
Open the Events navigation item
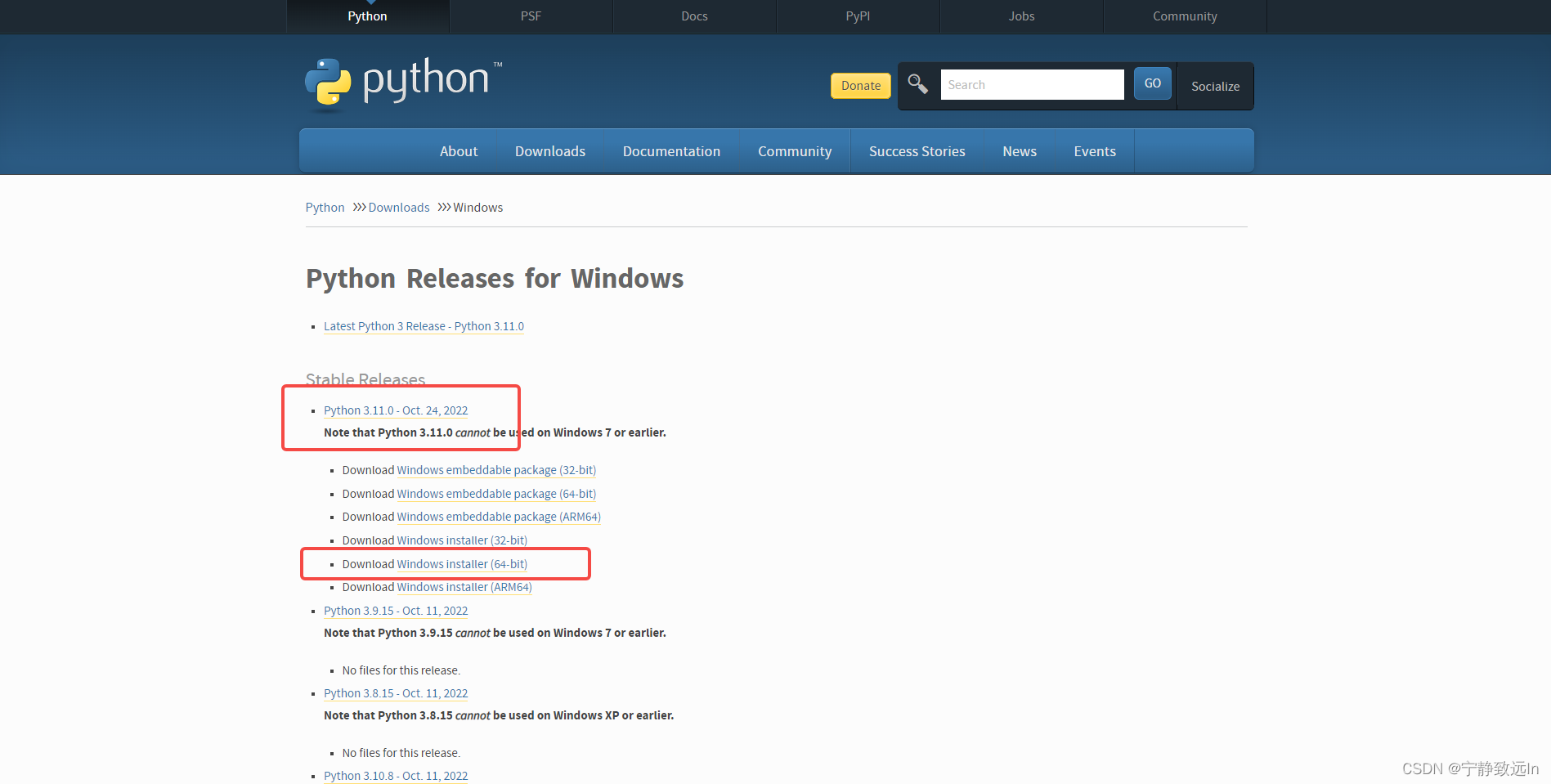pos(1095,151)
